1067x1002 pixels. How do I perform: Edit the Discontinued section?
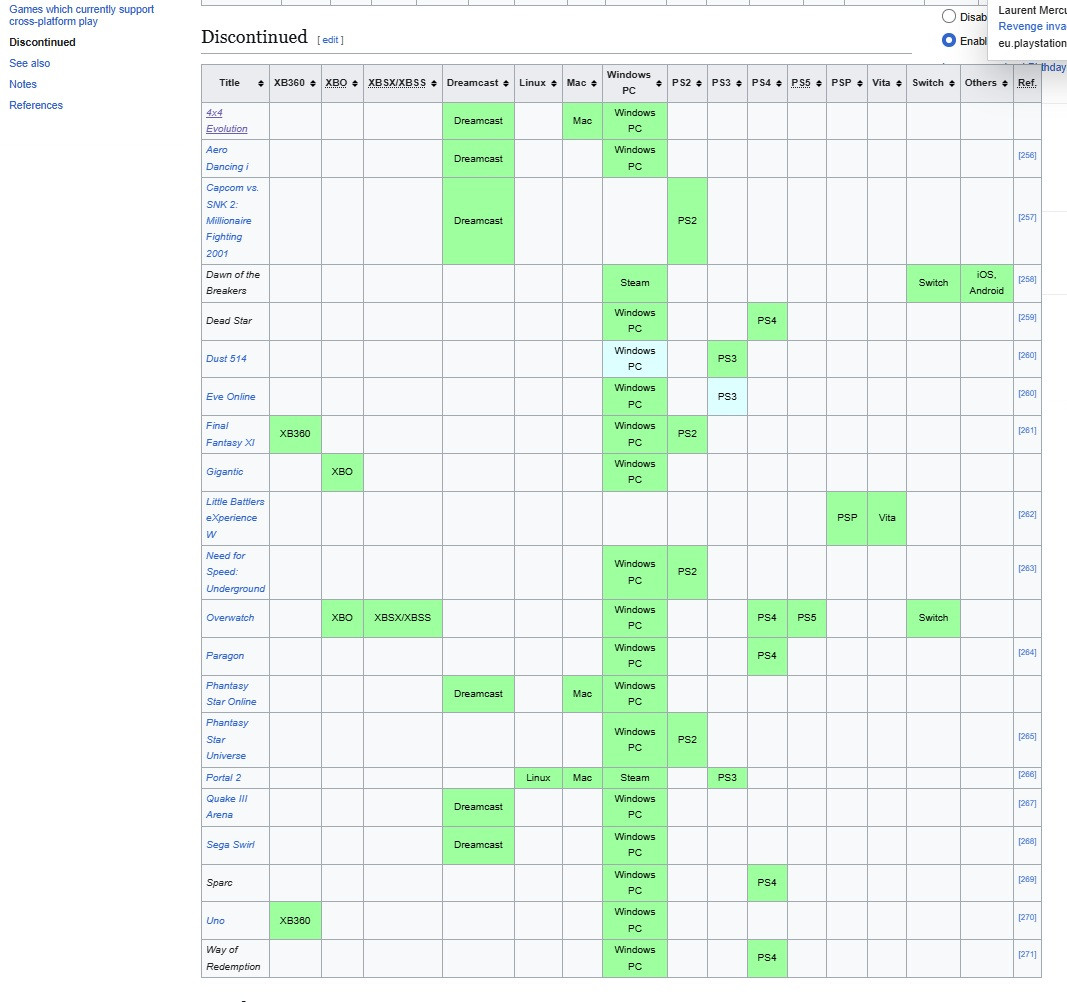(330, 40)
